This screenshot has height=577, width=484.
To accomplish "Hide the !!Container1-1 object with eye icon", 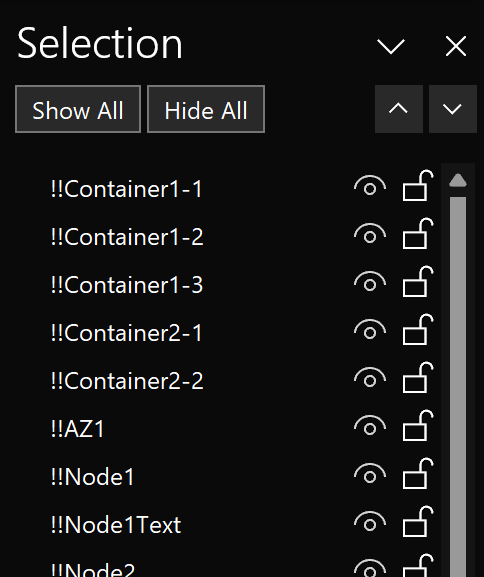I will [x=370, y=186].
